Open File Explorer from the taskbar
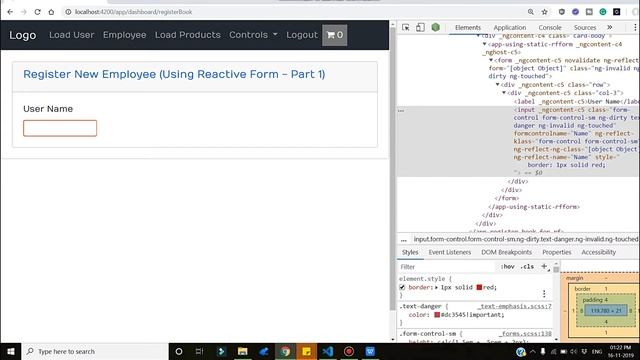The image size is (640, 360). [x=242, y=351]
